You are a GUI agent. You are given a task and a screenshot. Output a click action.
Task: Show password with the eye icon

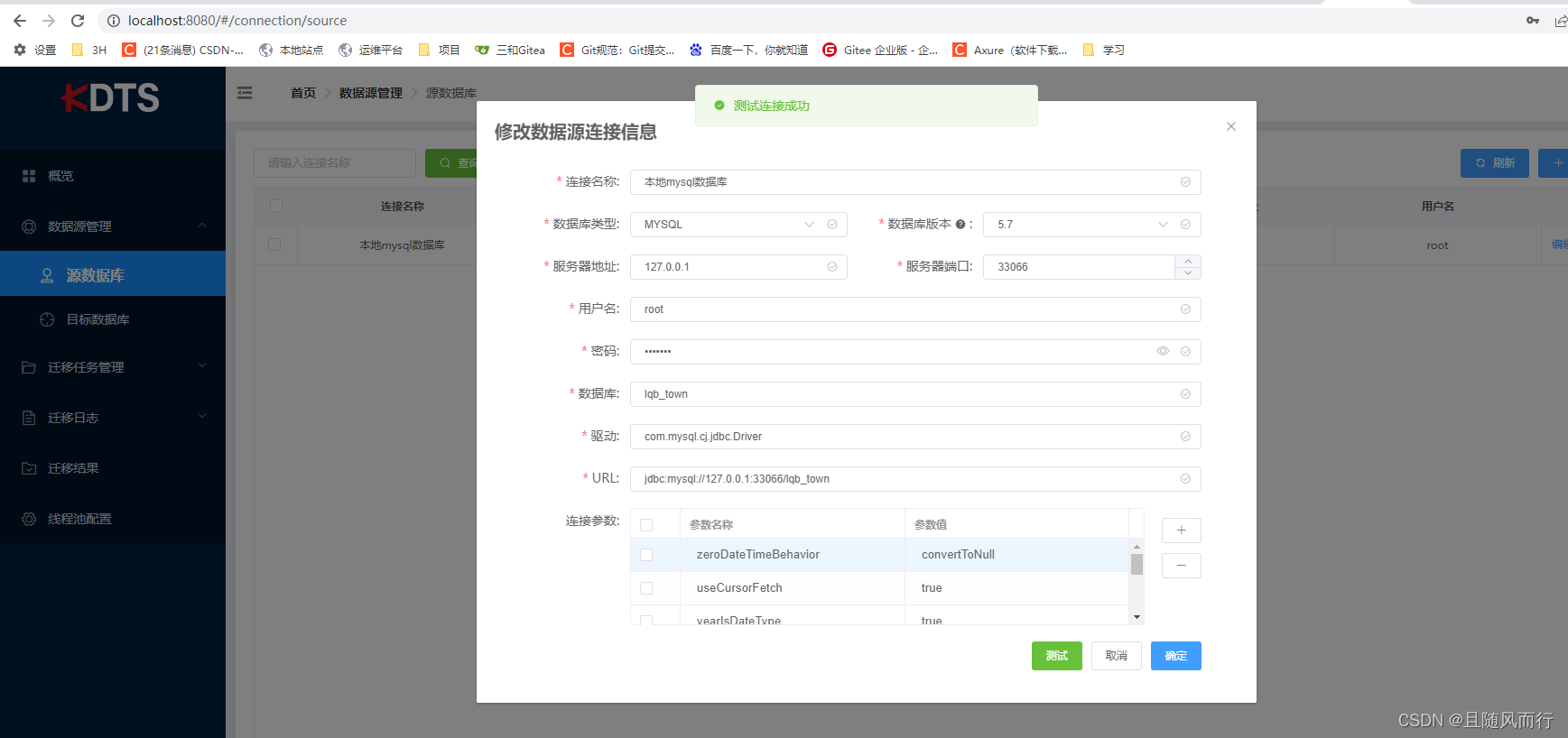(x=1163, y=352)
